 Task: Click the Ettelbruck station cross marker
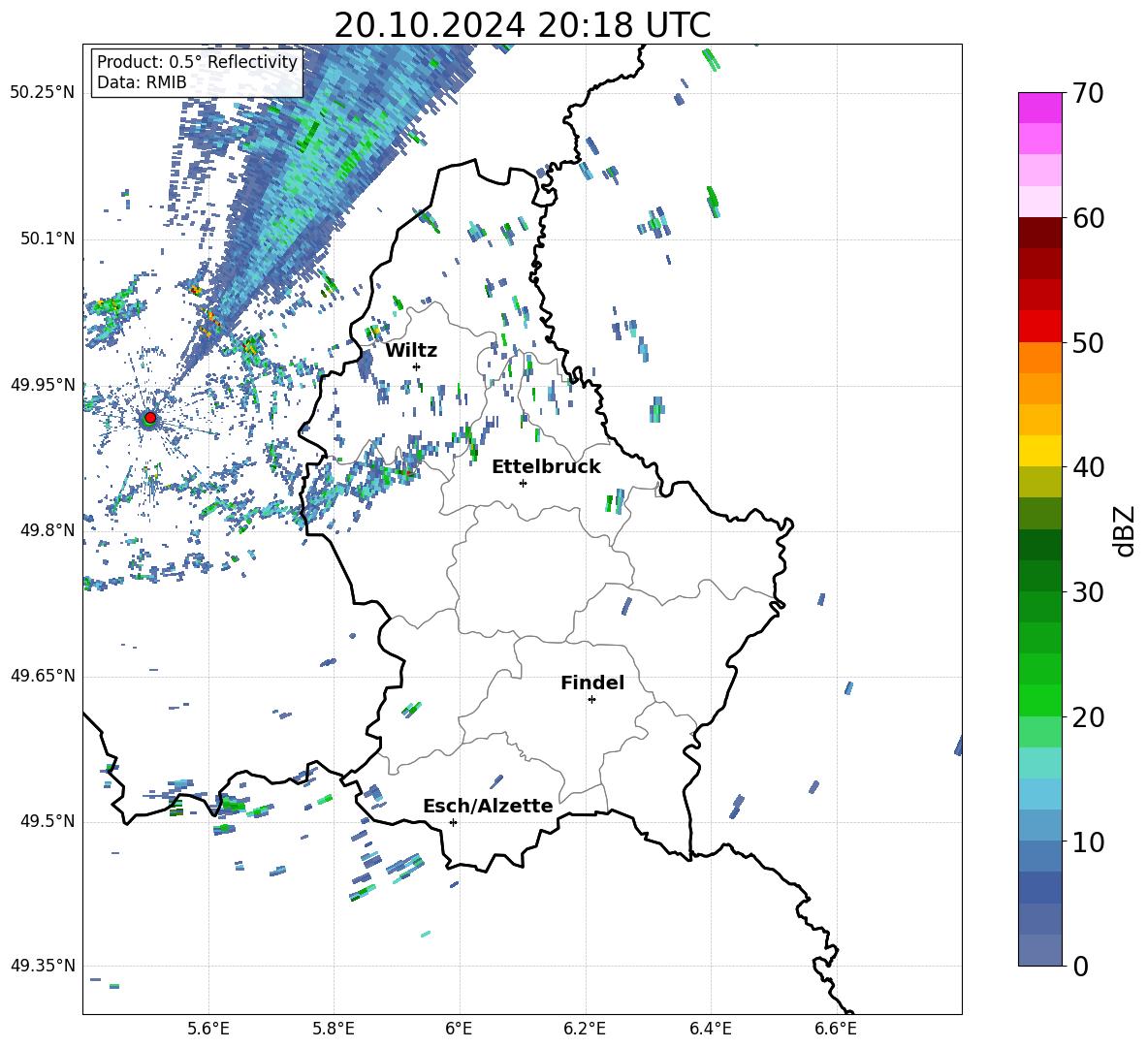[523, 483]
